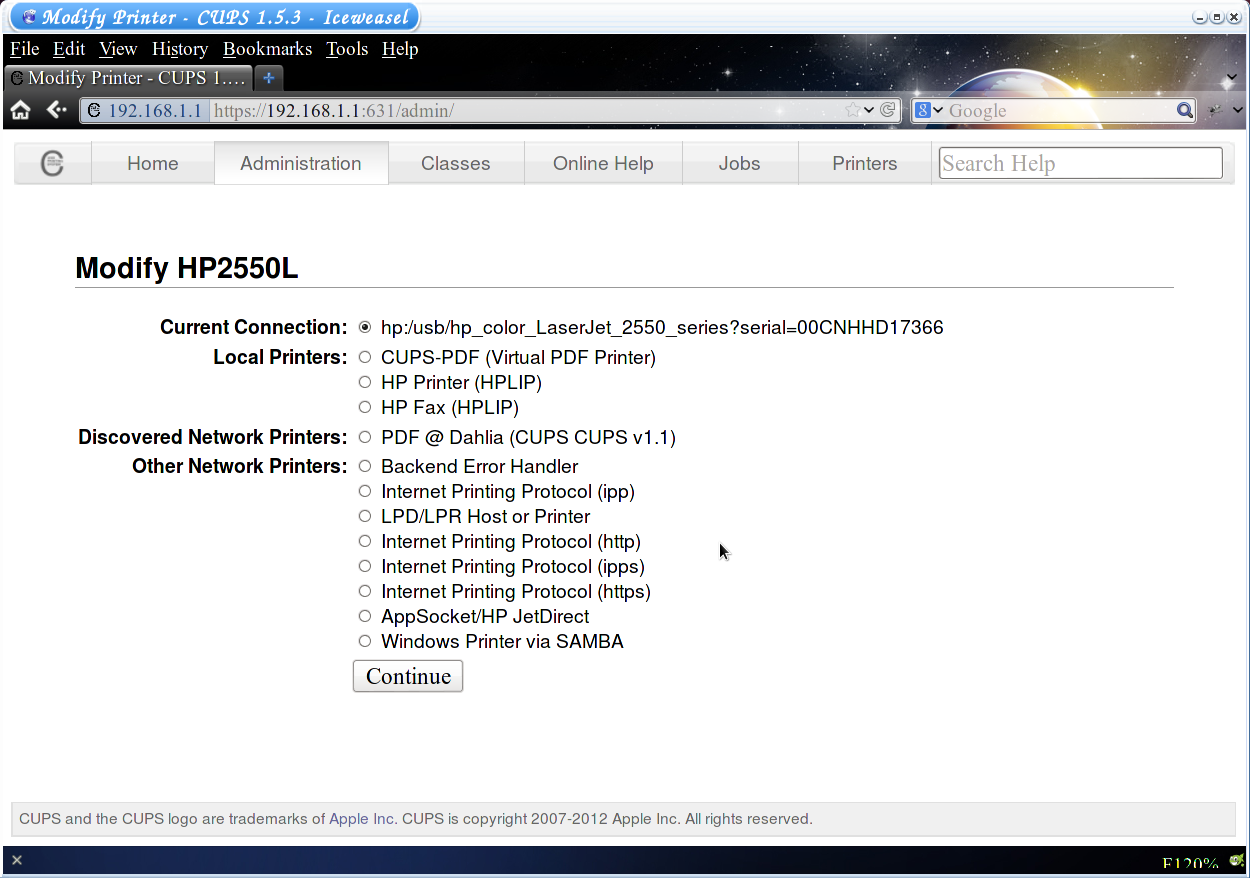Screen dimensions: 1250x878
Task: Click the Iceweasel icon in the title bar
Action: [29, 17]
